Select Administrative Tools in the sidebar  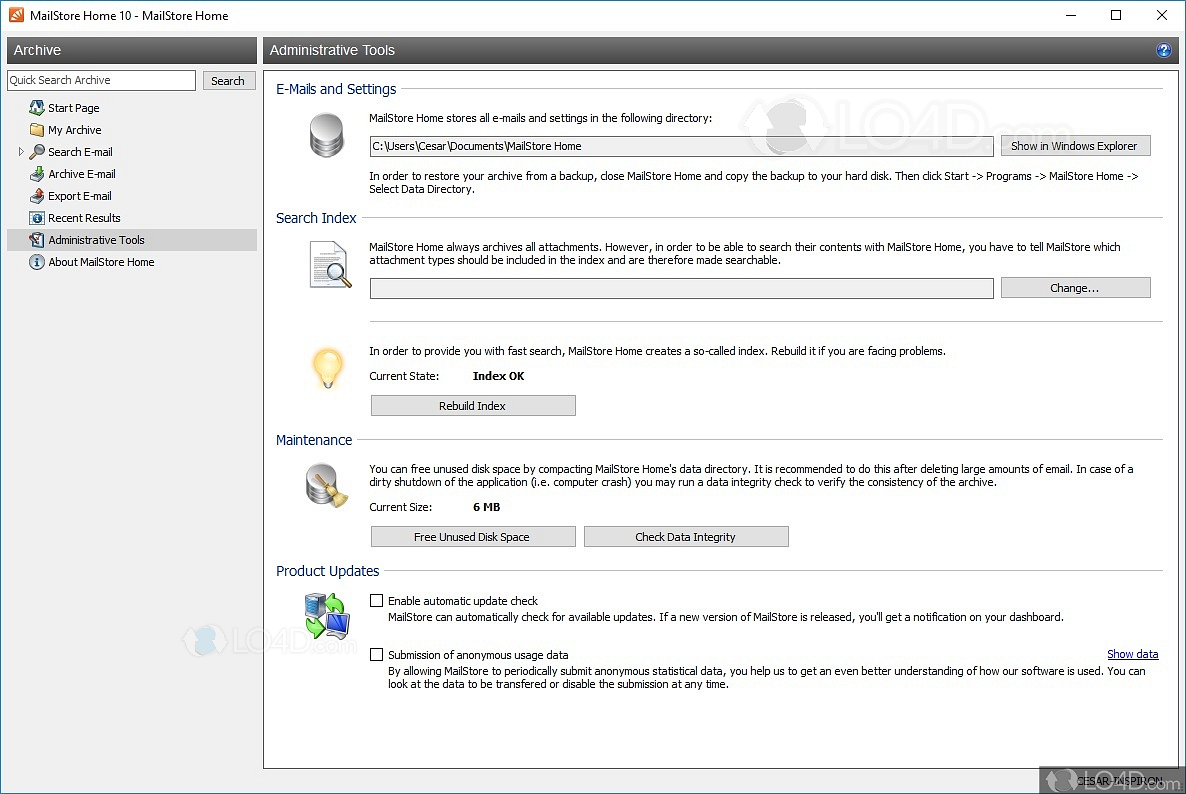[x=96, y=240]
